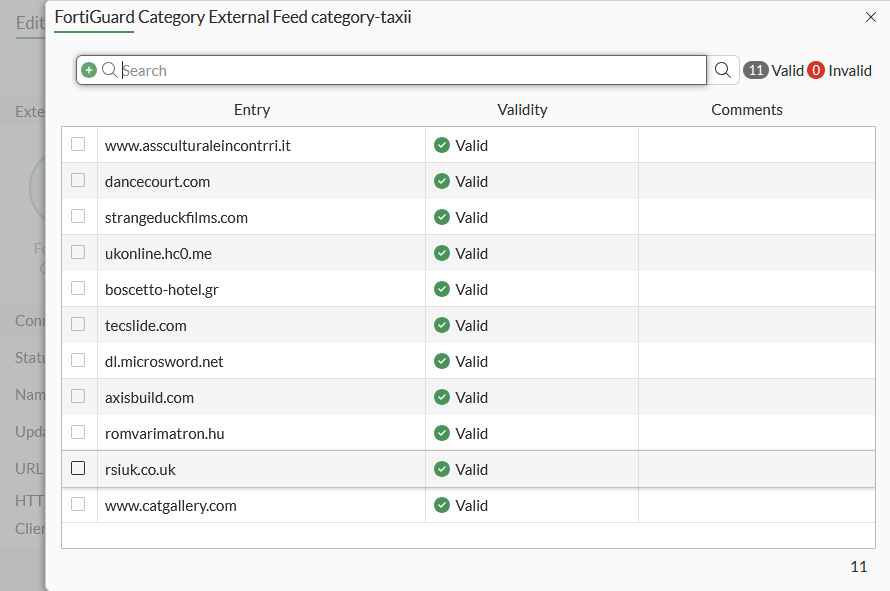Sort by the Validity column header
Viewport: 890px width, 591px height.
coord(522,110)
